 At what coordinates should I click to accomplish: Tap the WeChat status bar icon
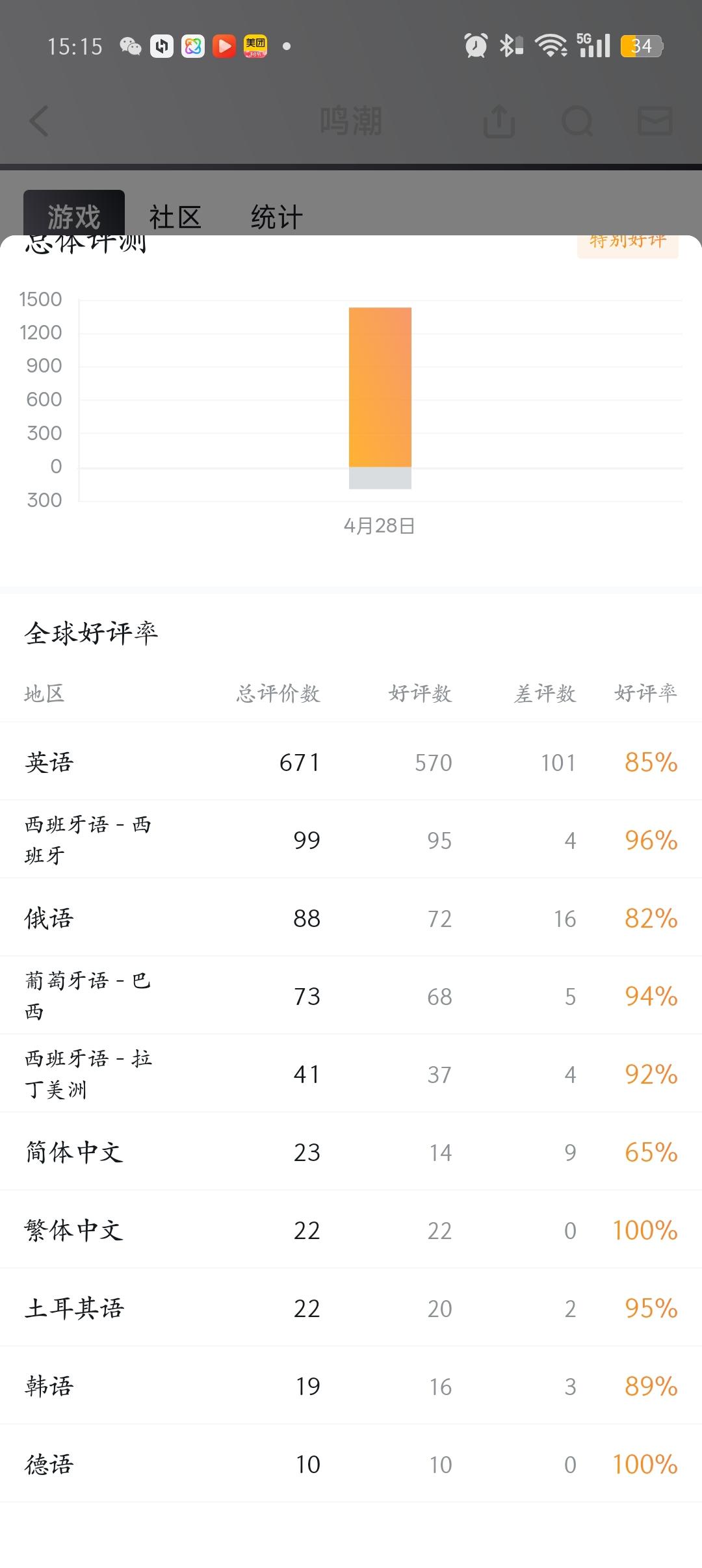coord(131,46)
